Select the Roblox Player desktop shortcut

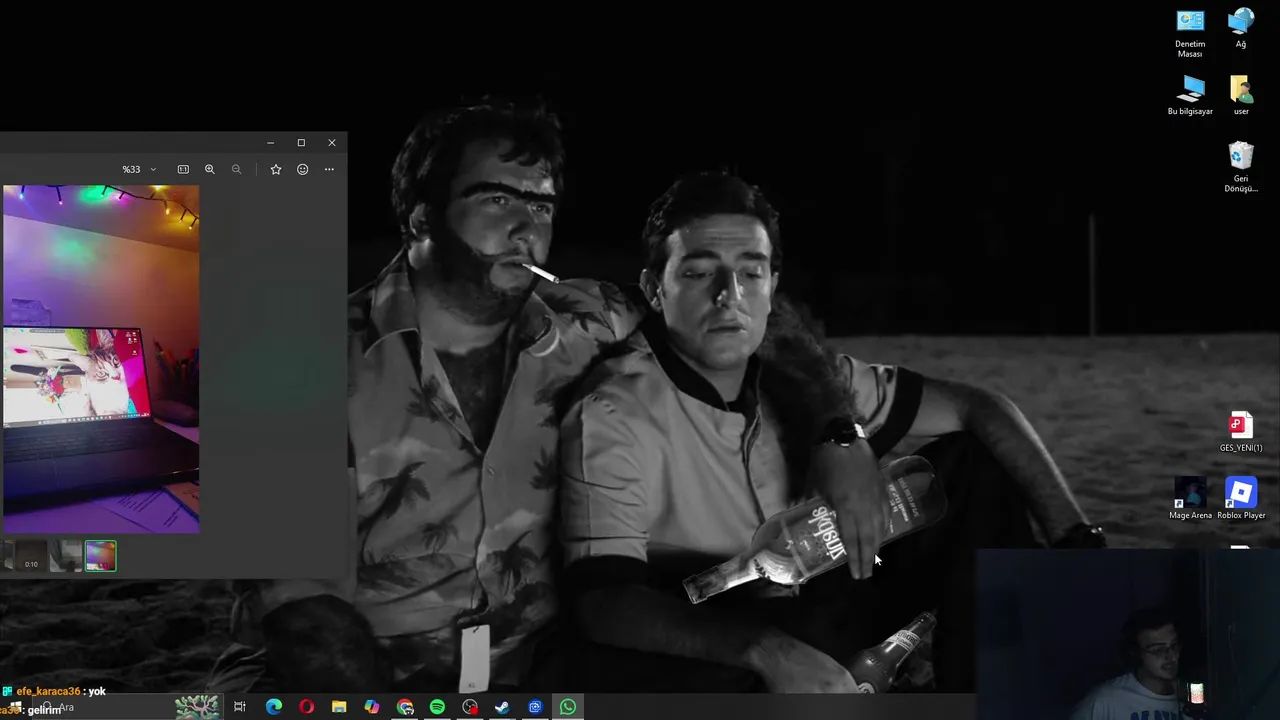coord(1241,499)
